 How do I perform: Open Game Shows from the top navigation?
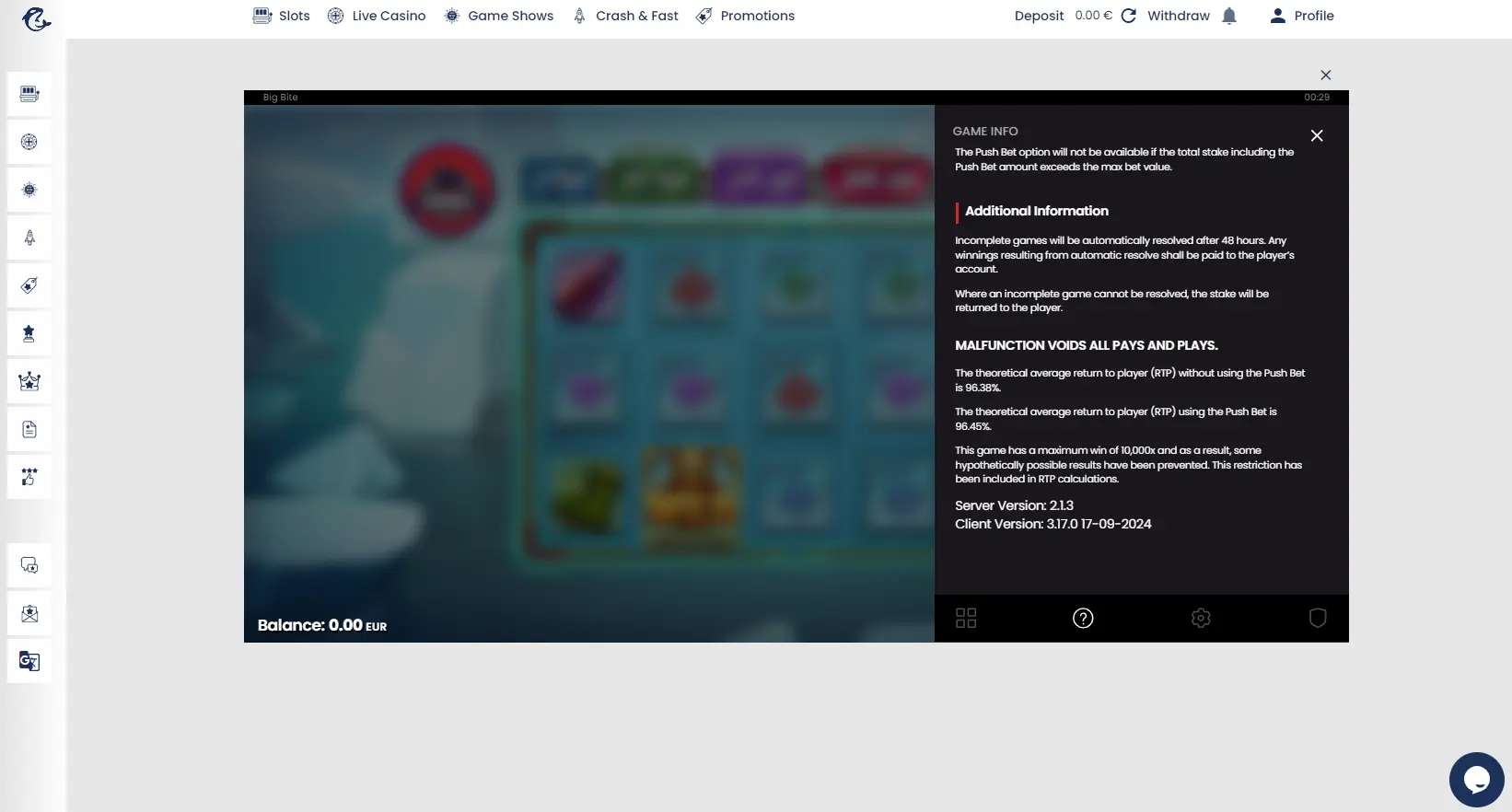tap(498, 16)
